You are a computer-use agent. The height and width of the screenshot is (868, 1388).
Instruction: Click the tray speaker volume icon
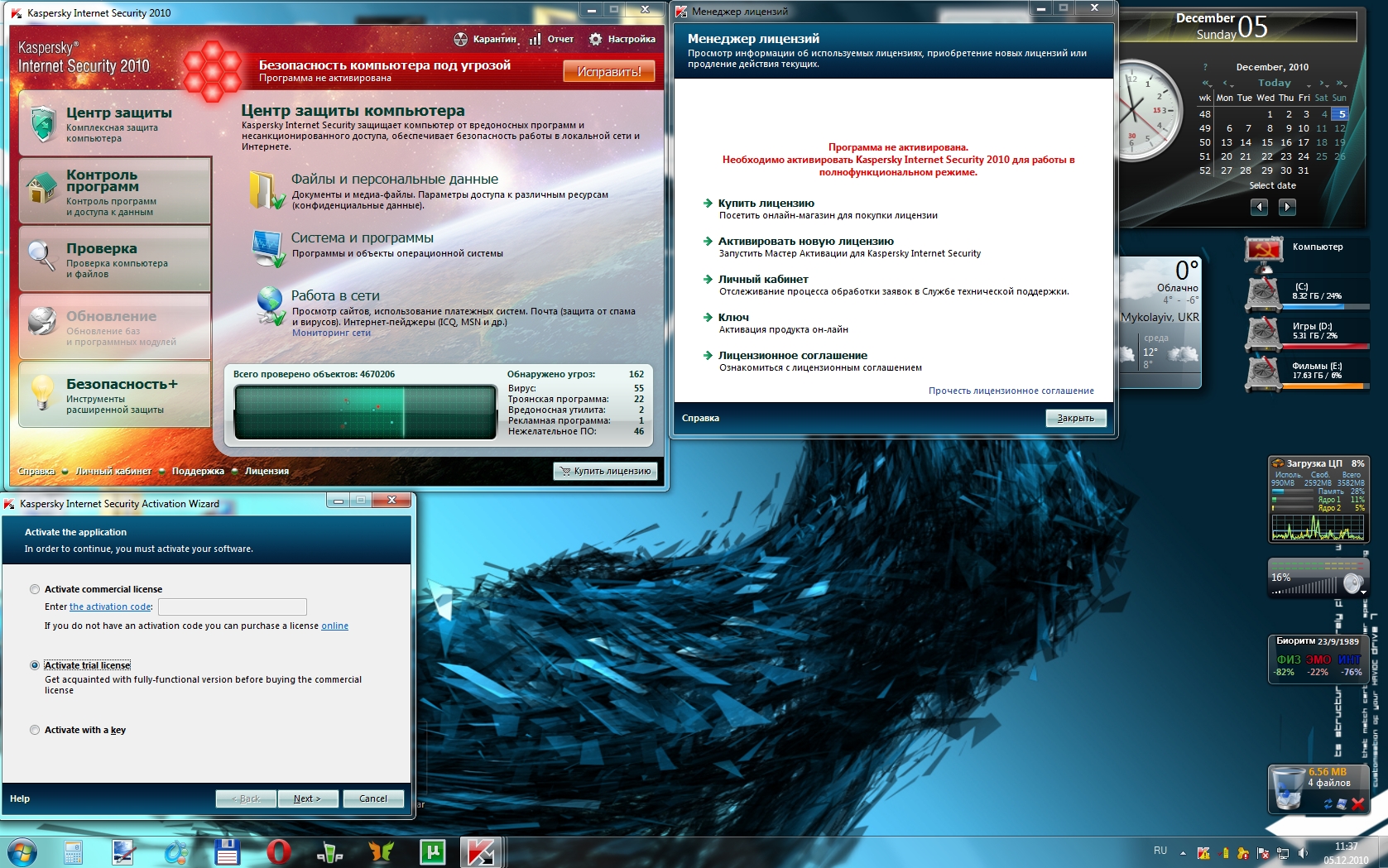coord(1302,852)
